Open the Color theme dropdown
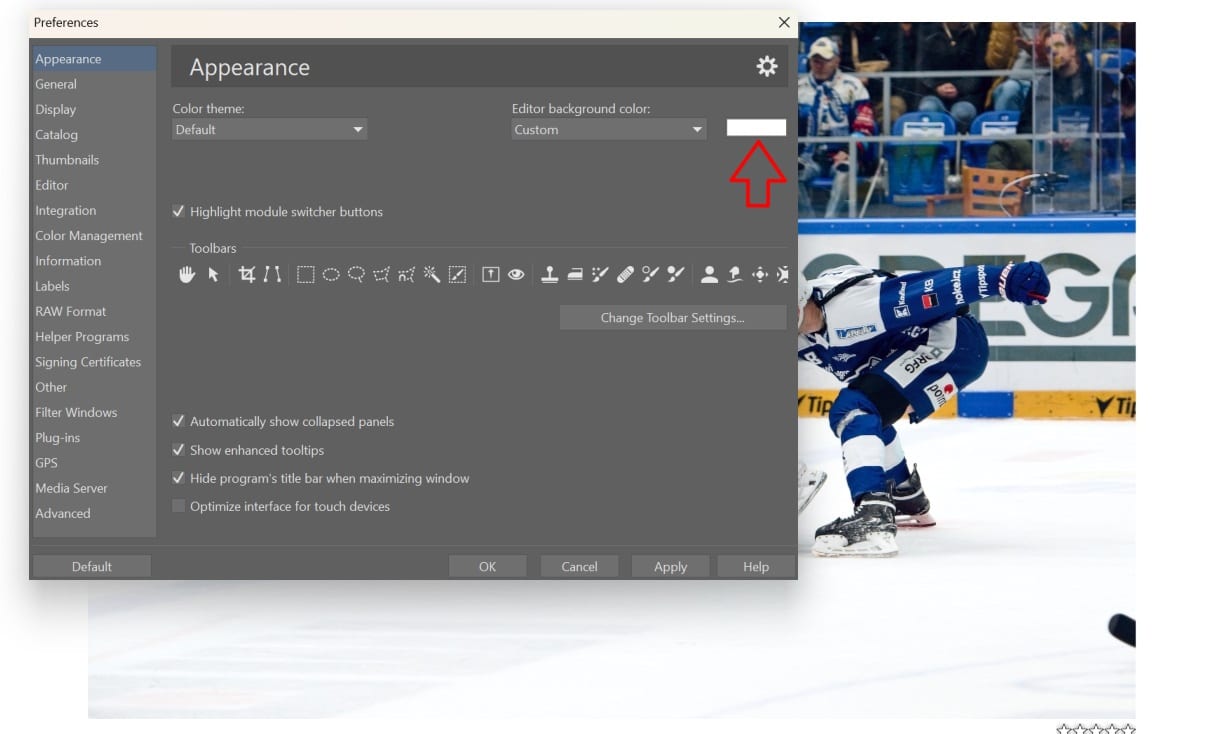 tap(269, 129)
